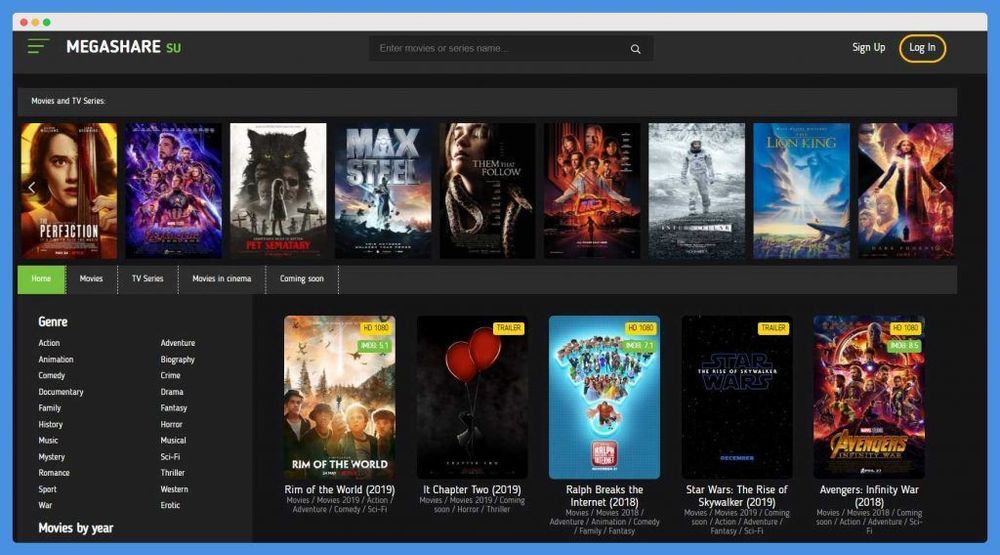Select the Animation genre link
Image resolution: width=1000 pixels, height=555 pixels.
tap(56, 359)
